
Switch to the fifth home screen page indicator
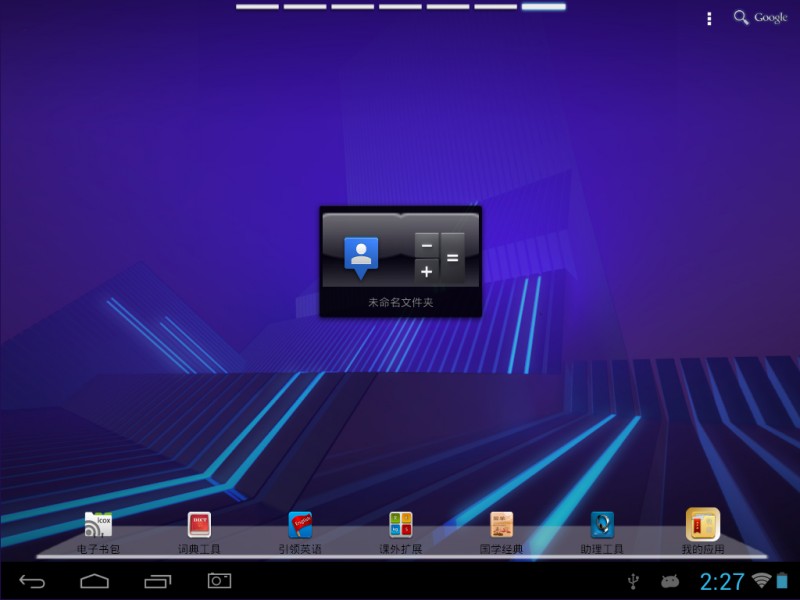[448, 7]
